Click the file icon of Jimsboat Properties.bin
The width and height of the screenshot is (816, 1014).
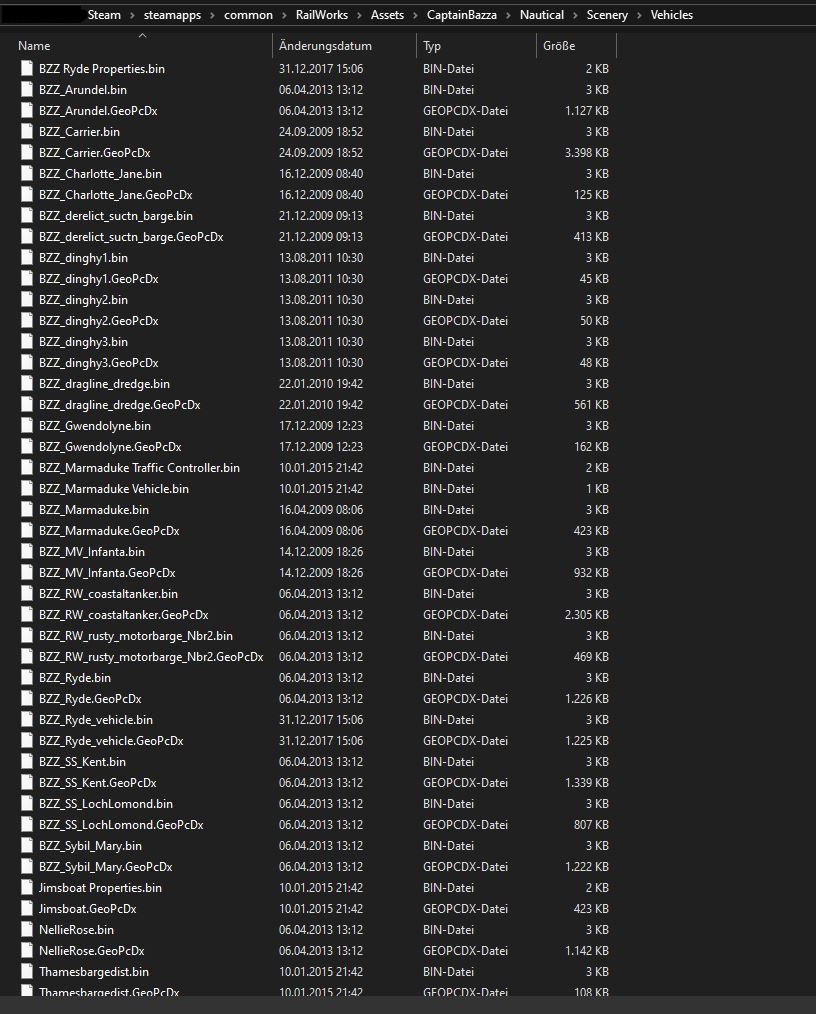click(x=27, y=888)
